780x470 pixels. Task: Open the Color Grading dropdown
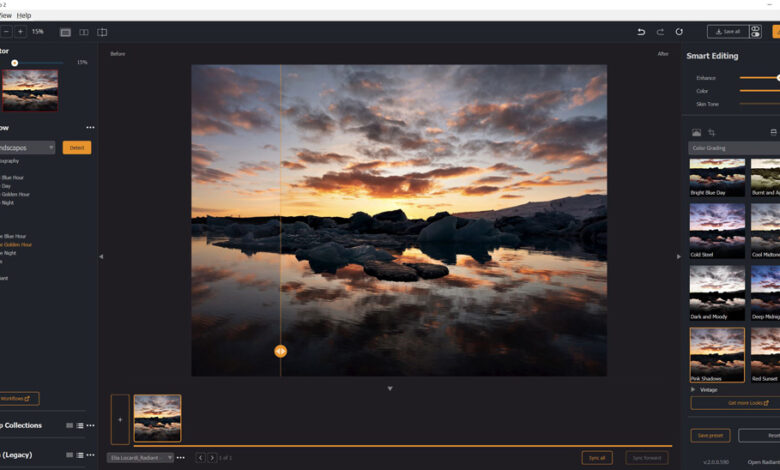734,148
